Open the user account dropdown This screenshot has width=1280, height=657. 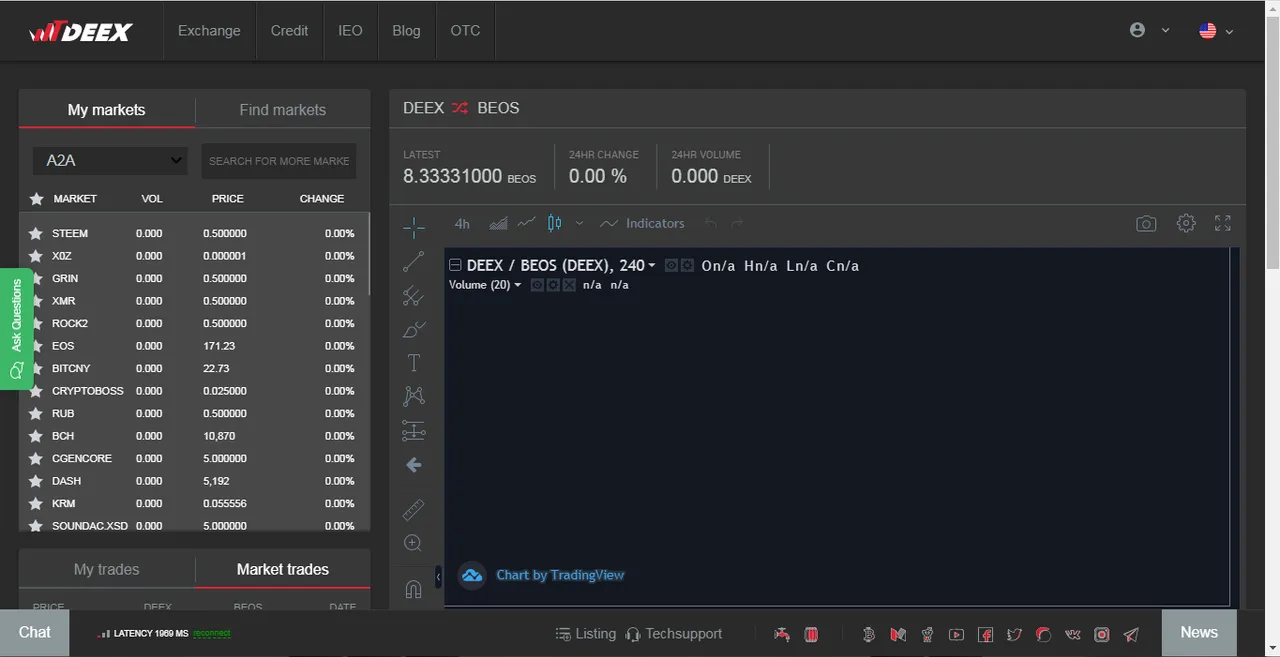coord(1149,30)
